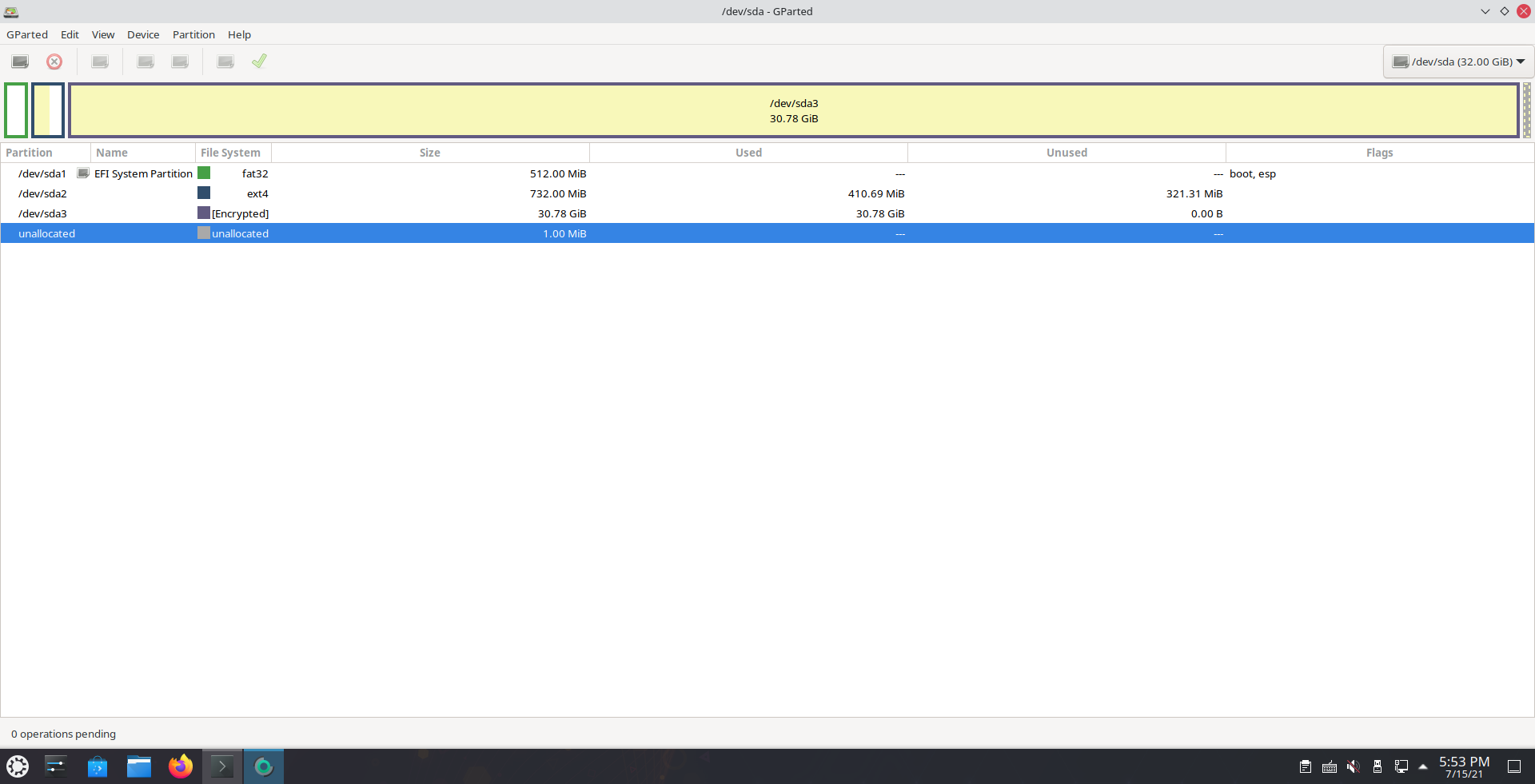Click the network connection tray icon
This screenshot has width=1535, height=784.
tap(1401, 766)
